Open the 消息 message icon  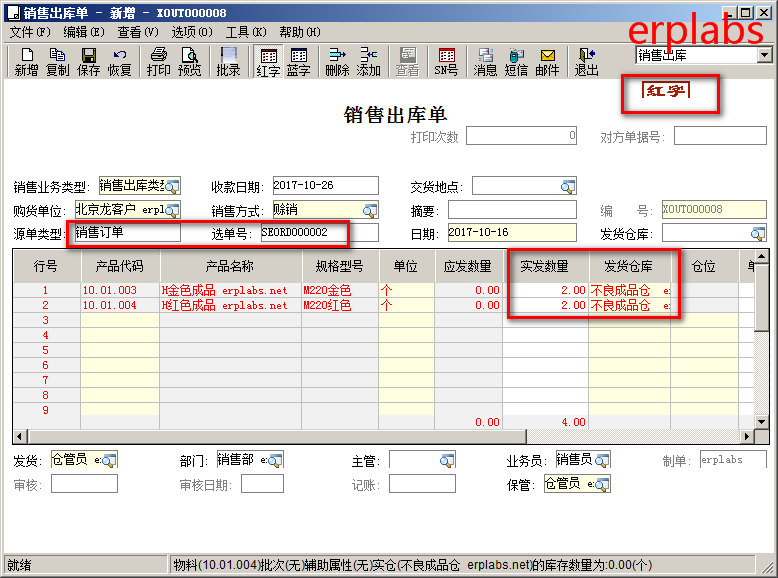485,62
